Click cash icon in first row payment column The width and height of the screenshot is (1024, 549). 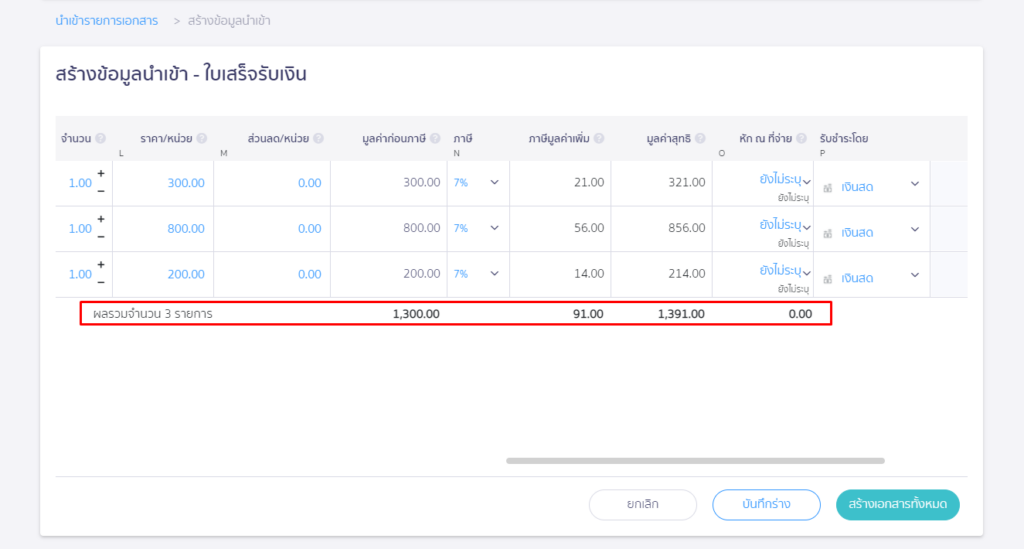coord(827,187)
